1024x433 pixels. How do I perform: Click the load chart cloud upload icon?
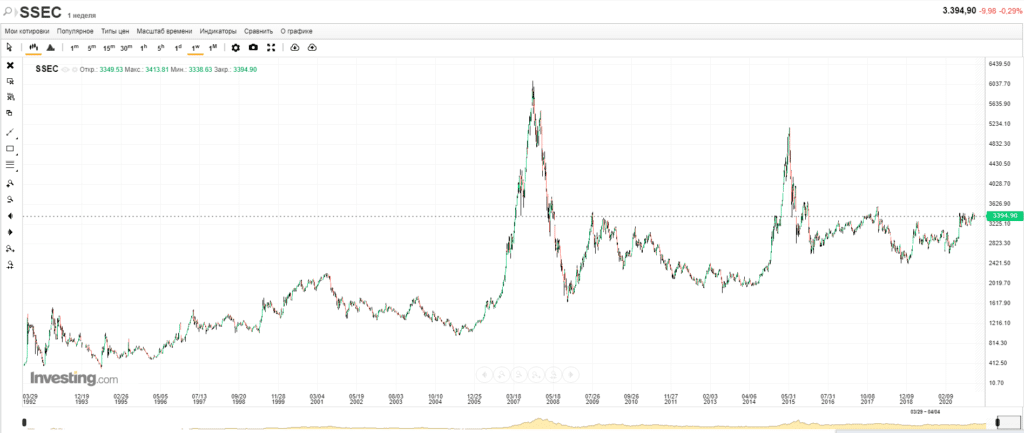tap(312, 47)
